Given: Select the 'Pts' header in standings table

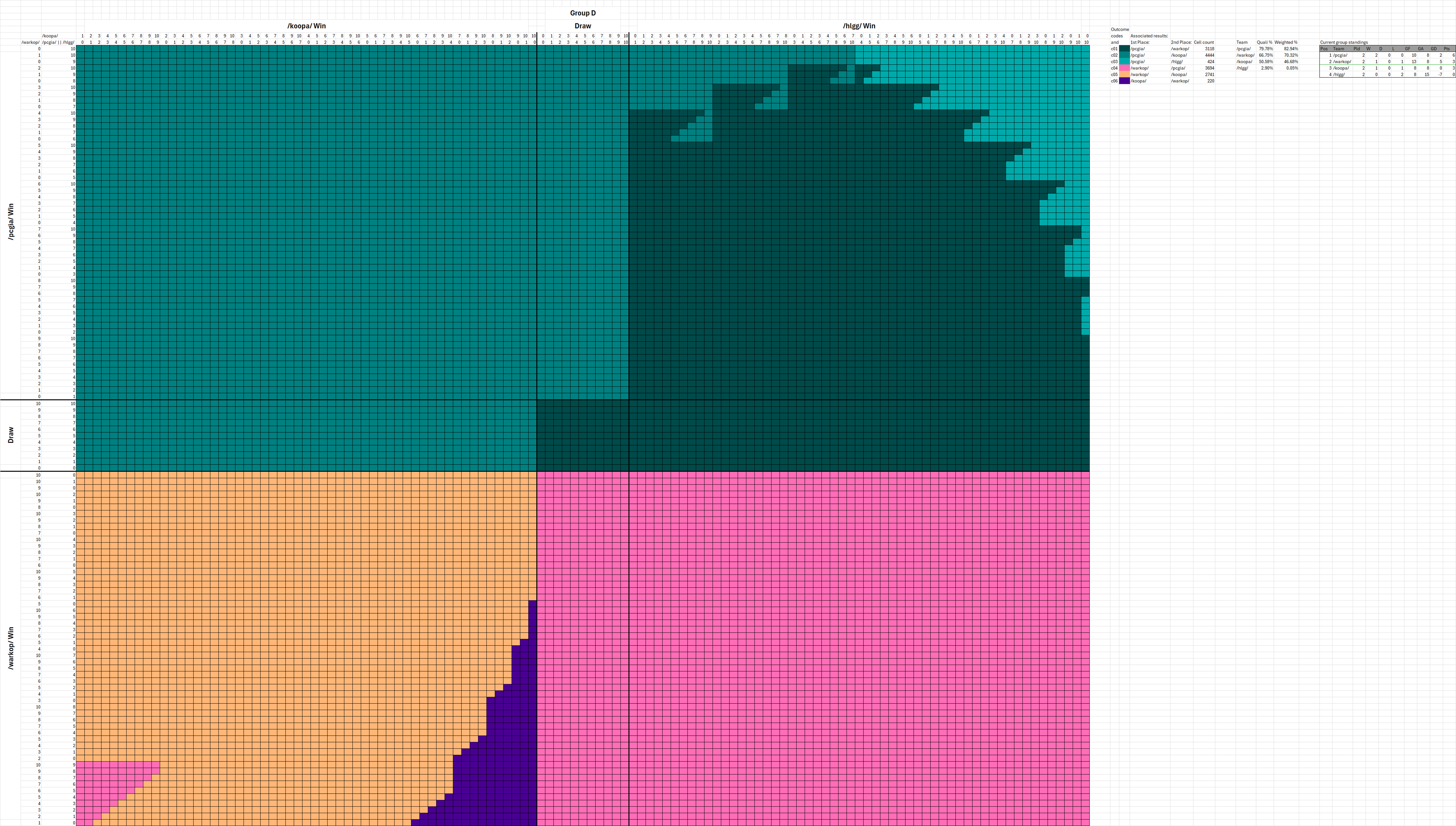Looking at the screenshot, I should [1446, 49].
